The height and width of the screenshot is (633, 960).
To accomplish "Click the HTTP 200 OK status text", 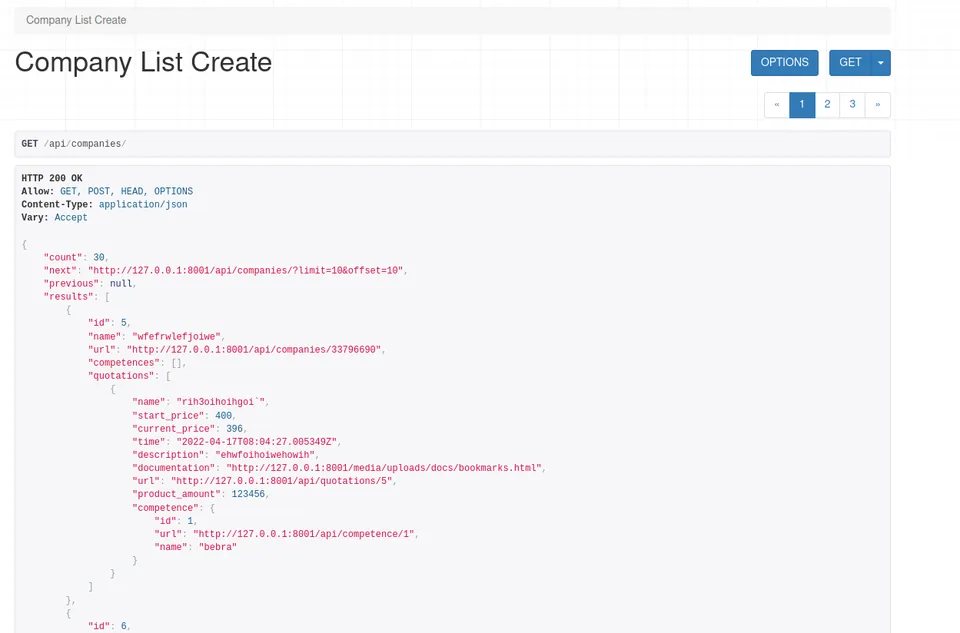I will [x=52, y=178].
